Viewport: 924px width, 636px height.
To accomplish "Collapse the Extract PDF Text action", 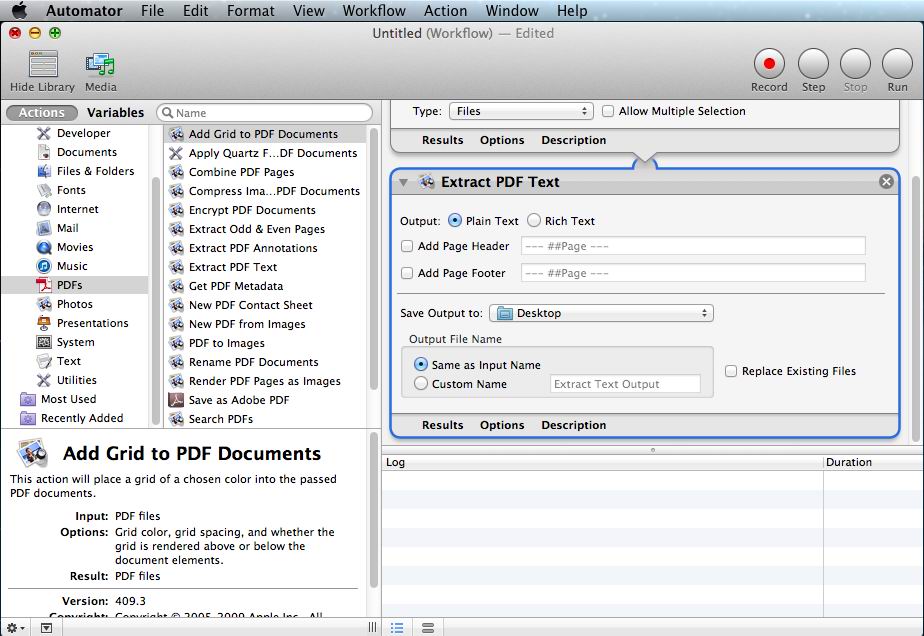I will (404, 182).
